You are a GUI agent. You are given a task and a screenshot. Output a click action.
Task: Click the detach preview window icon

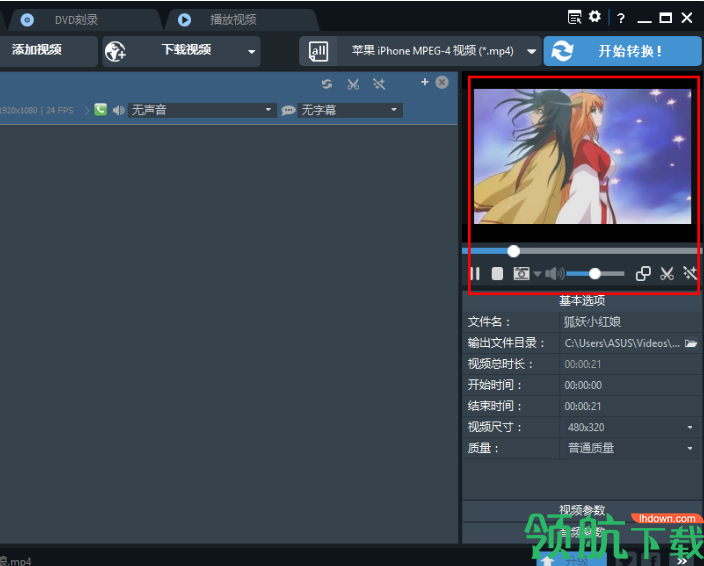pyautogui.click(x=643, y=273)
